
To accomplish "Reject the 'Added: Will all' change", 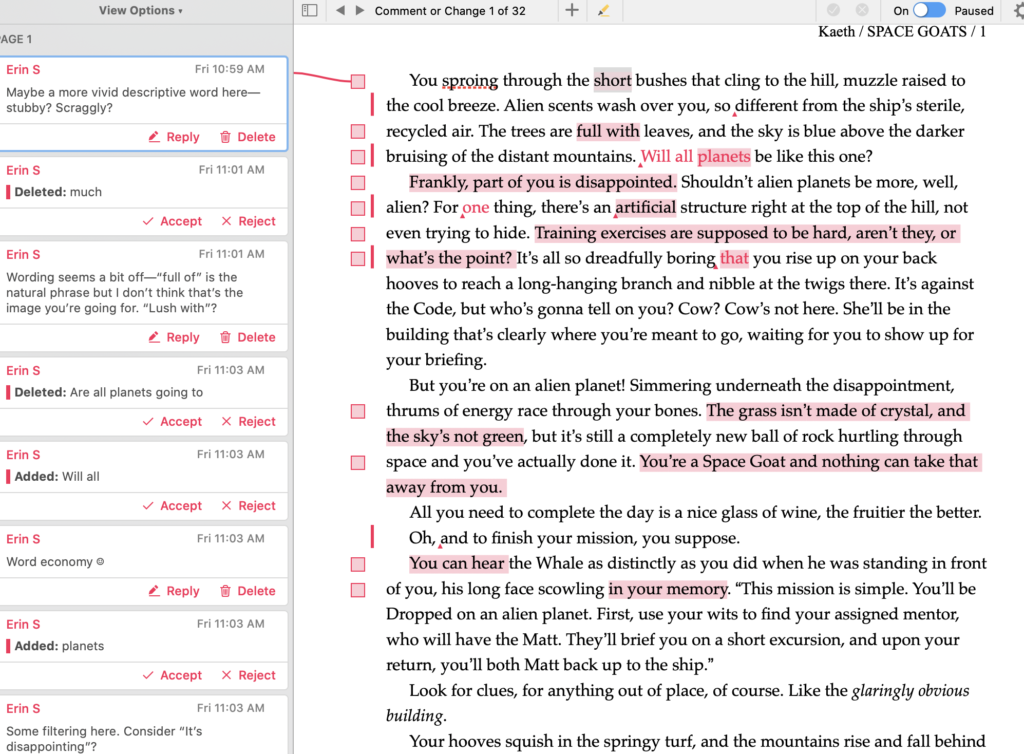I will tap(248, 506).
